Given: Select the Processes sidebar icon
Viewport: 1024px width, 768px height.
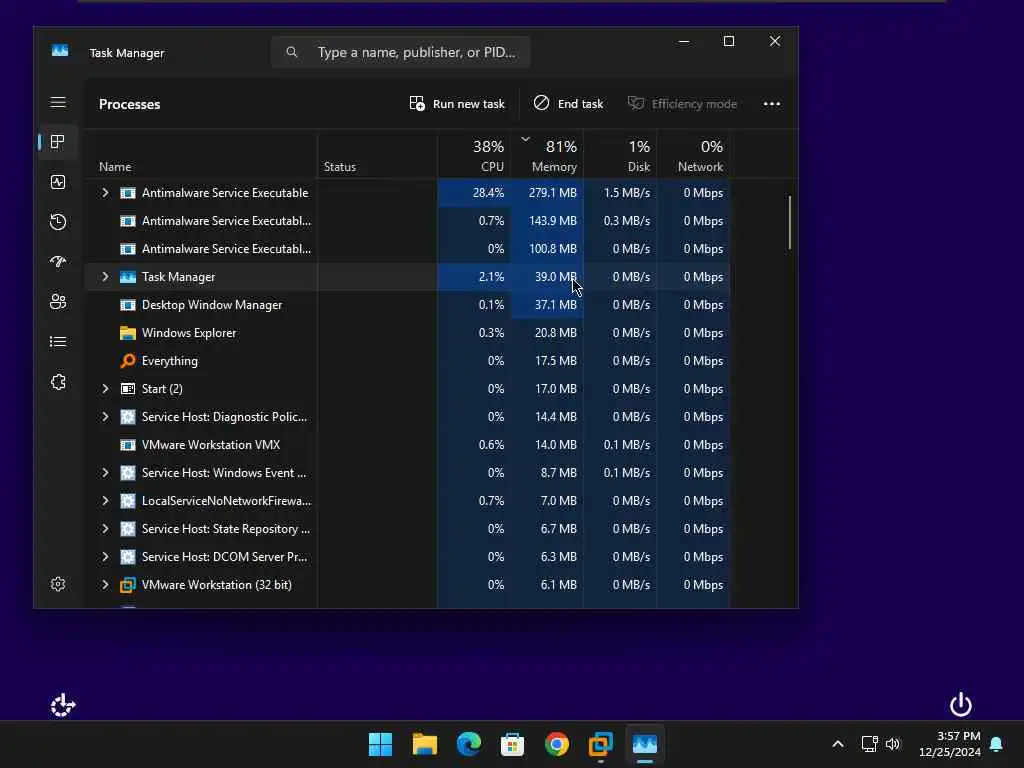Looking at the screenshot, I should coord(58,142).
